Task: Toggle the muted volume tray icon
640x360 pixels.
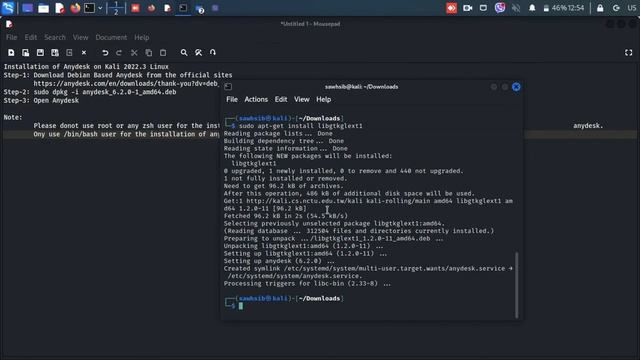Action: tap(516, 8)
